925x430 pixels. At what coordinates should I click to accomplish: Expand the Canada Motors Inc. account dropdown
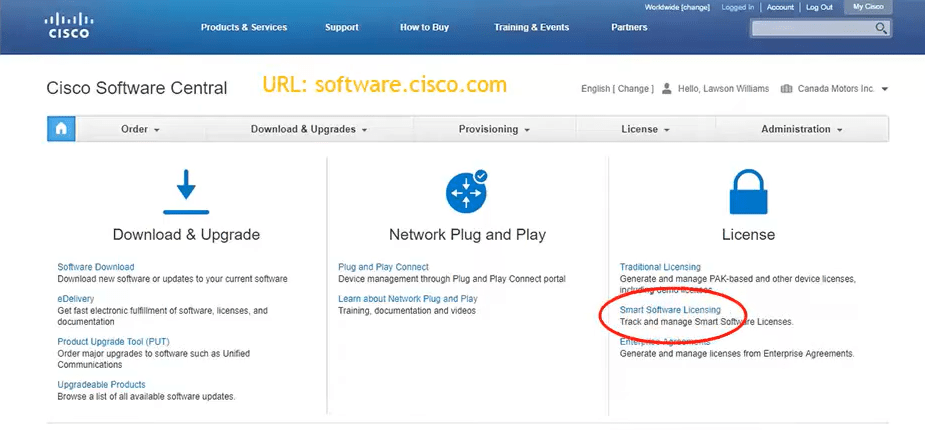(885, 89)
